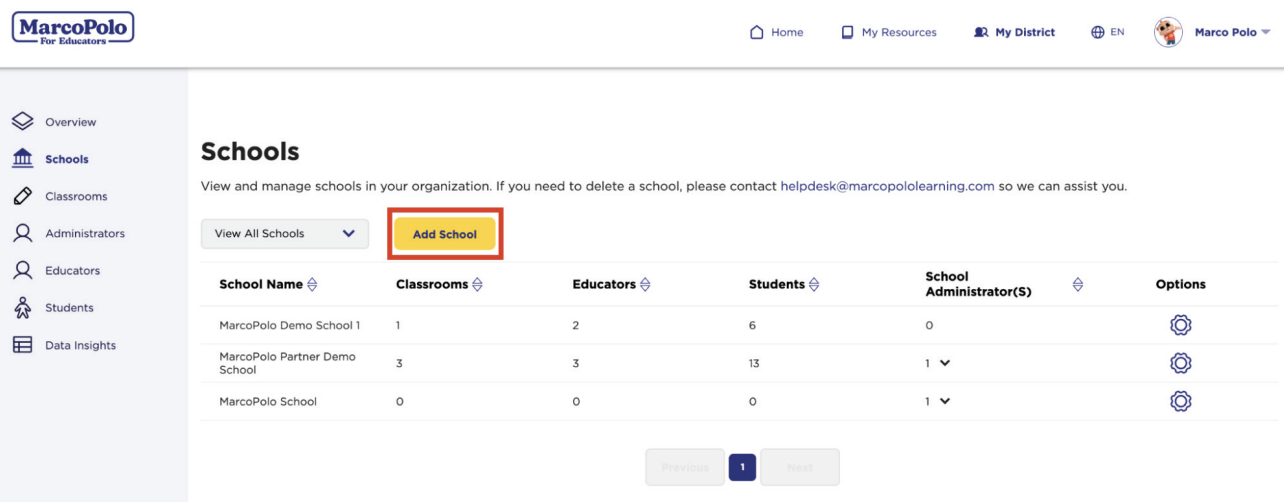Select Students in the sidebar

[69, 308]
